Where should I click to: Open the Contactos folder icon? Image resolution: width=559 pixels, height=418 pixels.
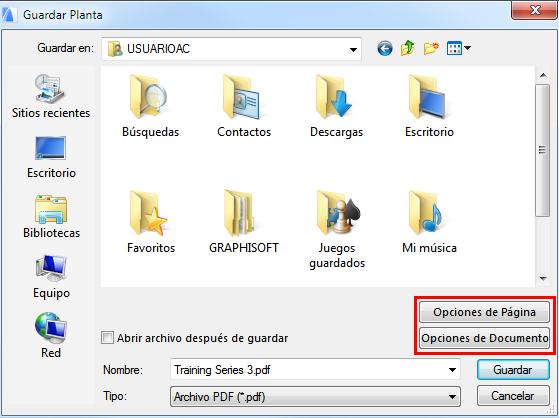(x=241, y=96)
